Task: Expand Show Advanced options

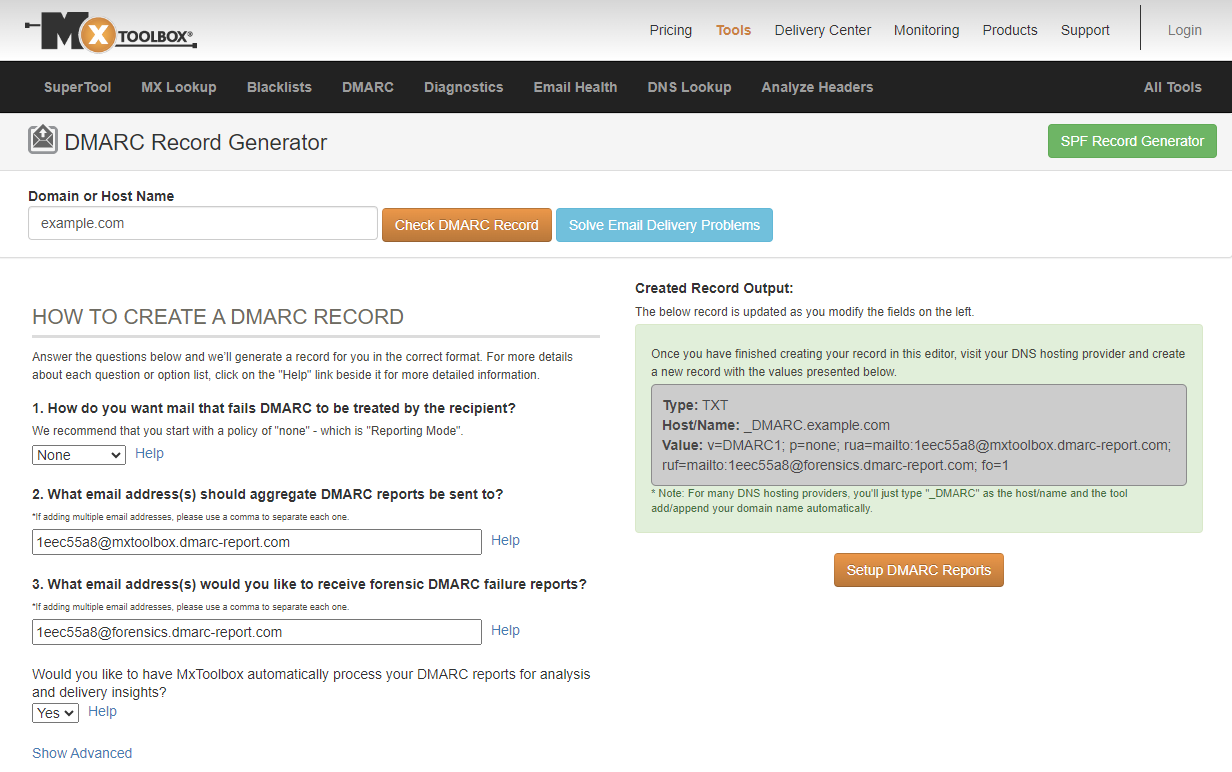Action: [x=82, y=753]
